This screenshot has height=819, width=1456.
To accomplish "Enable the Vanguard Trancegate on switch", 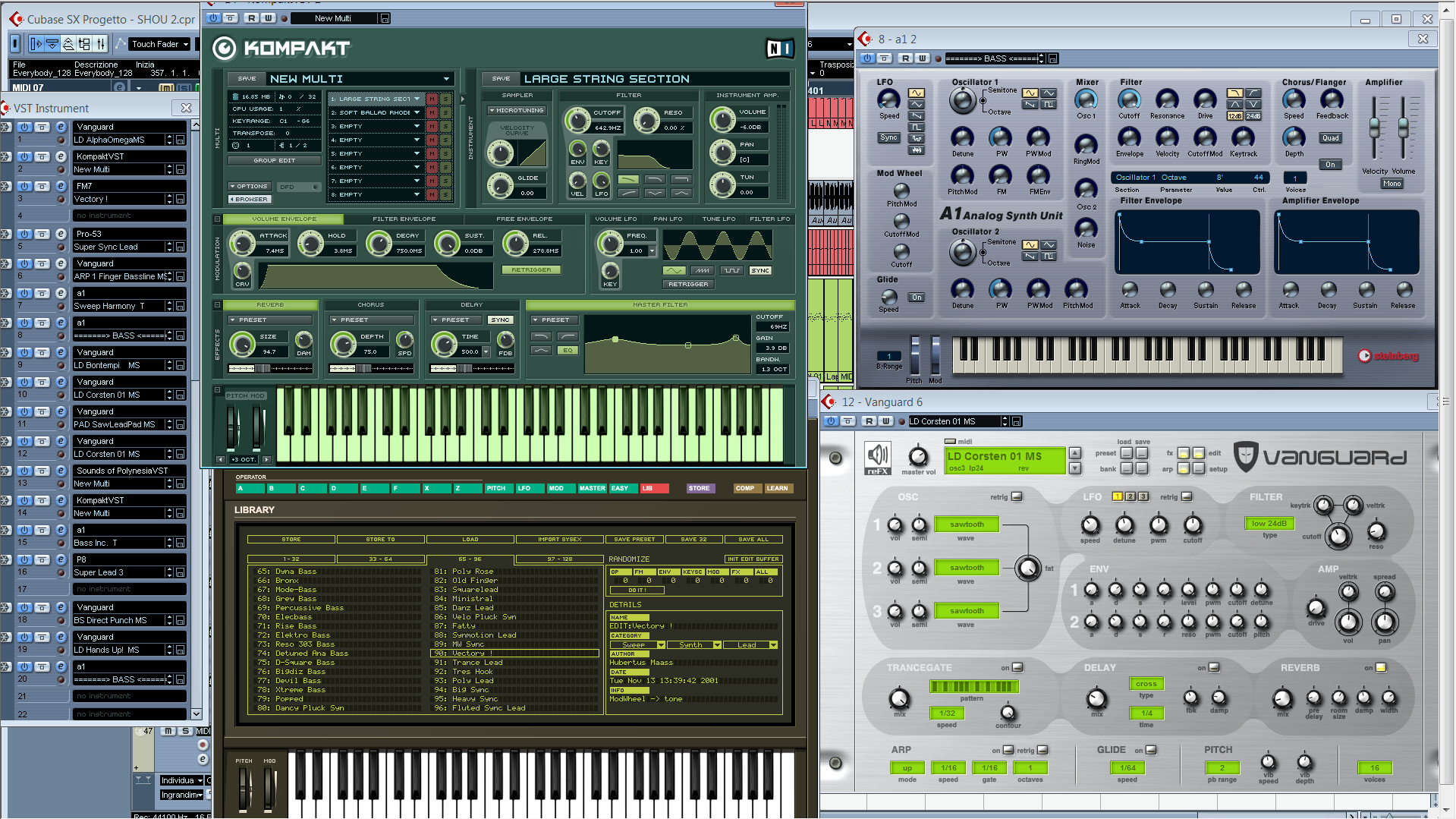I will click(1017, 668).
